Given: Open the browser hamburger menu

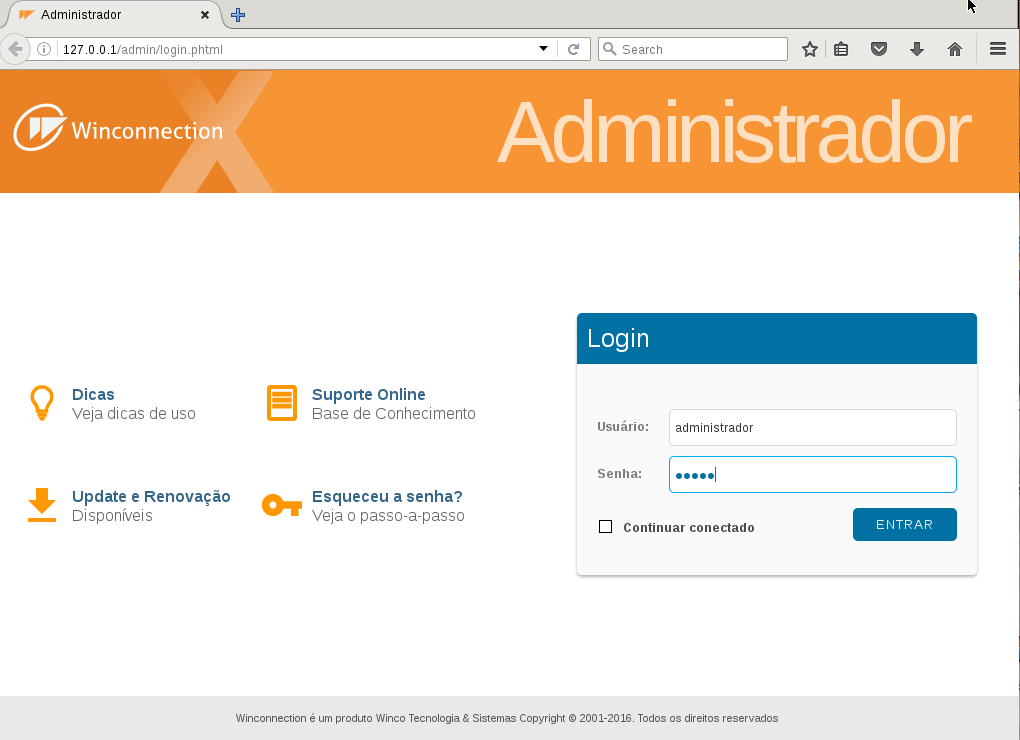Looking at the screenshot, I should point(998,49).
